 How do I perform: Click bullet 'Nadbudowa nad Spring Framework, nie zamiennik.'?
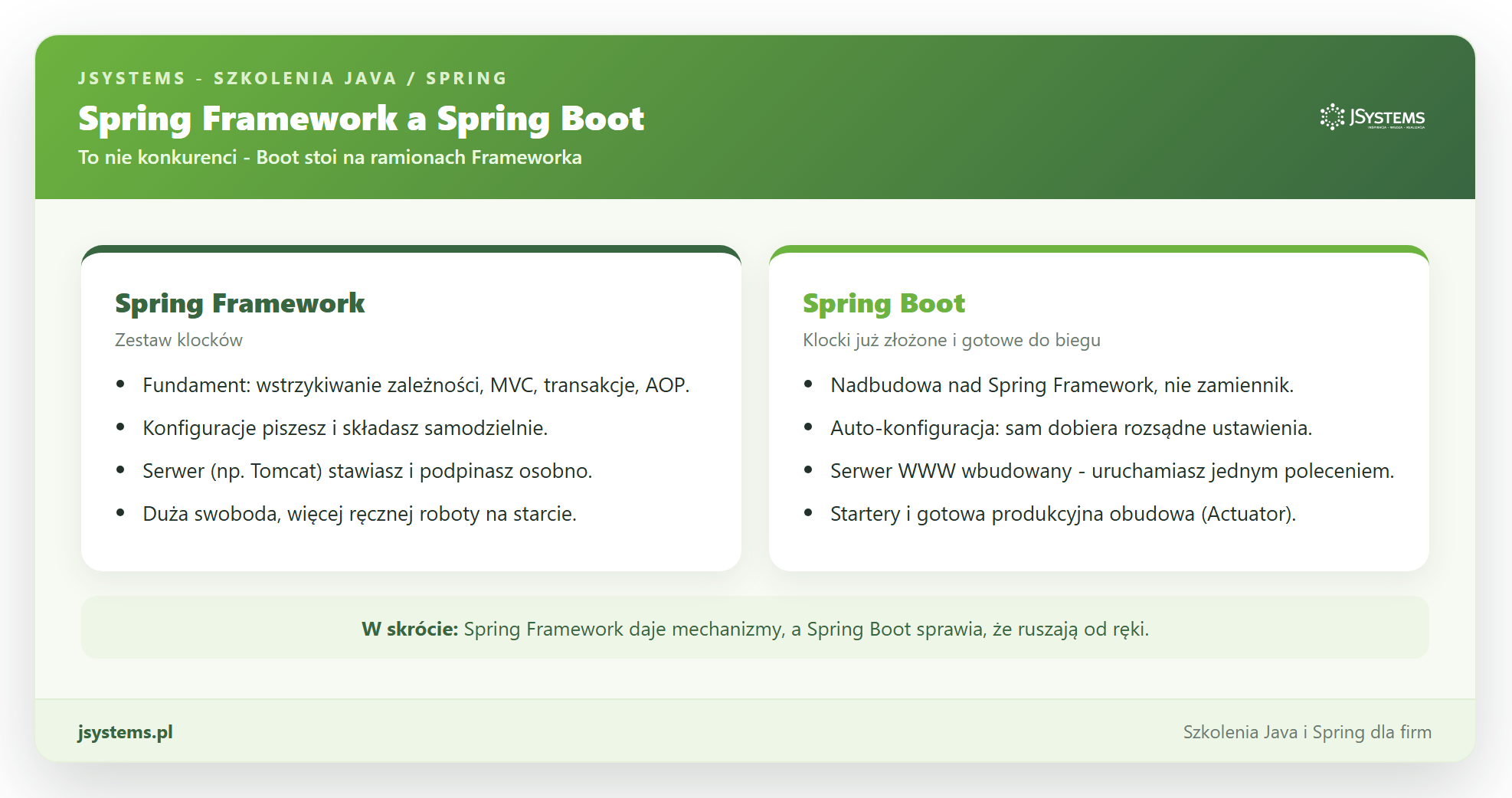pos(1062,385)
